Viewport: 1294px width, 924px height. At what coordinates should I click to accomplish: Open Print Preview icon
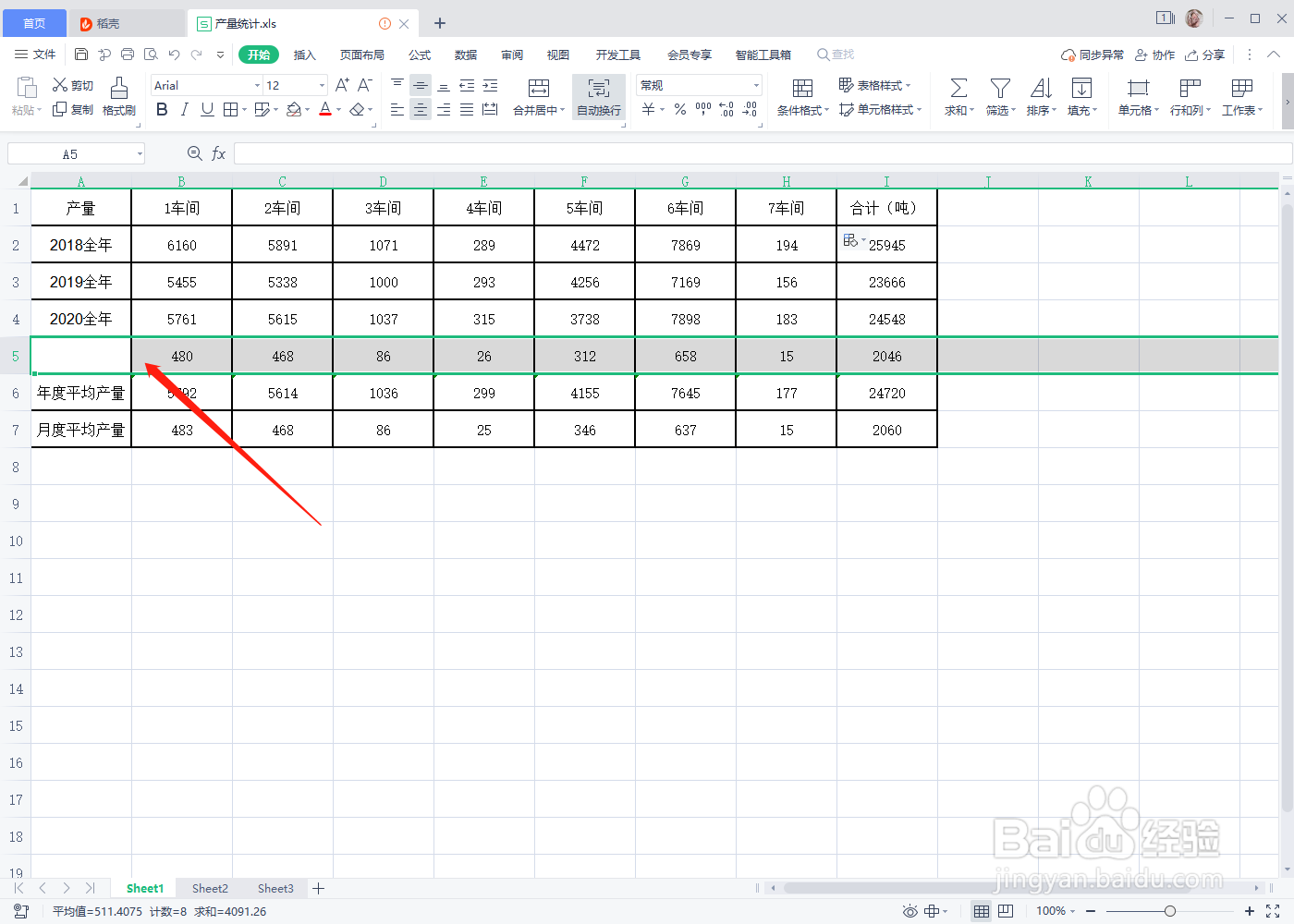(151, 55)
